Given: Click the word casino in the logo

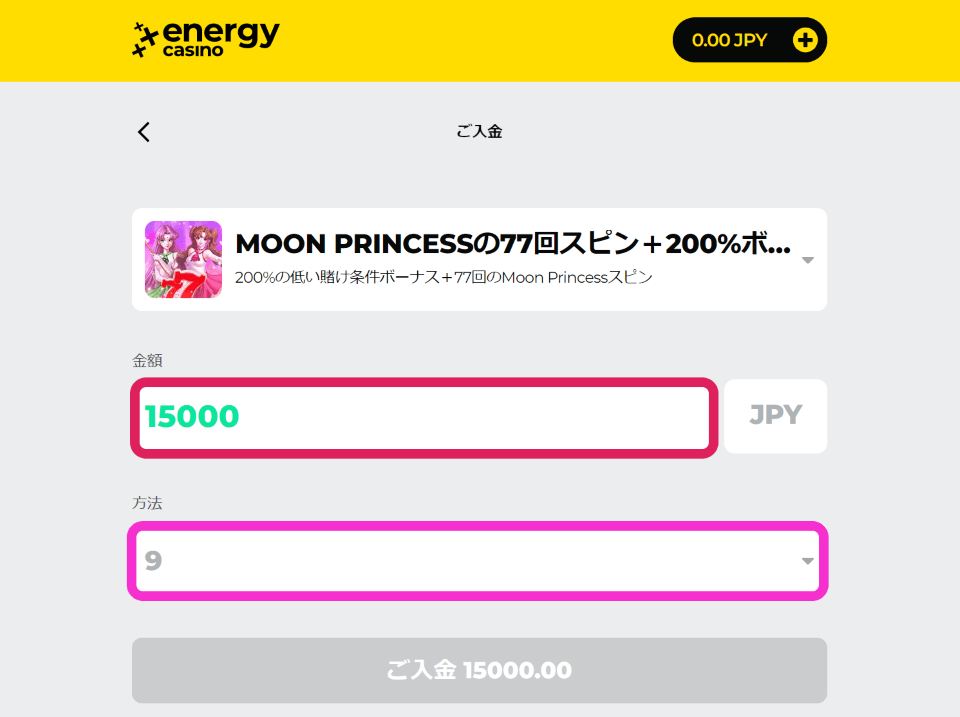Looking at the screenshot, I should (x=193, y=50).
